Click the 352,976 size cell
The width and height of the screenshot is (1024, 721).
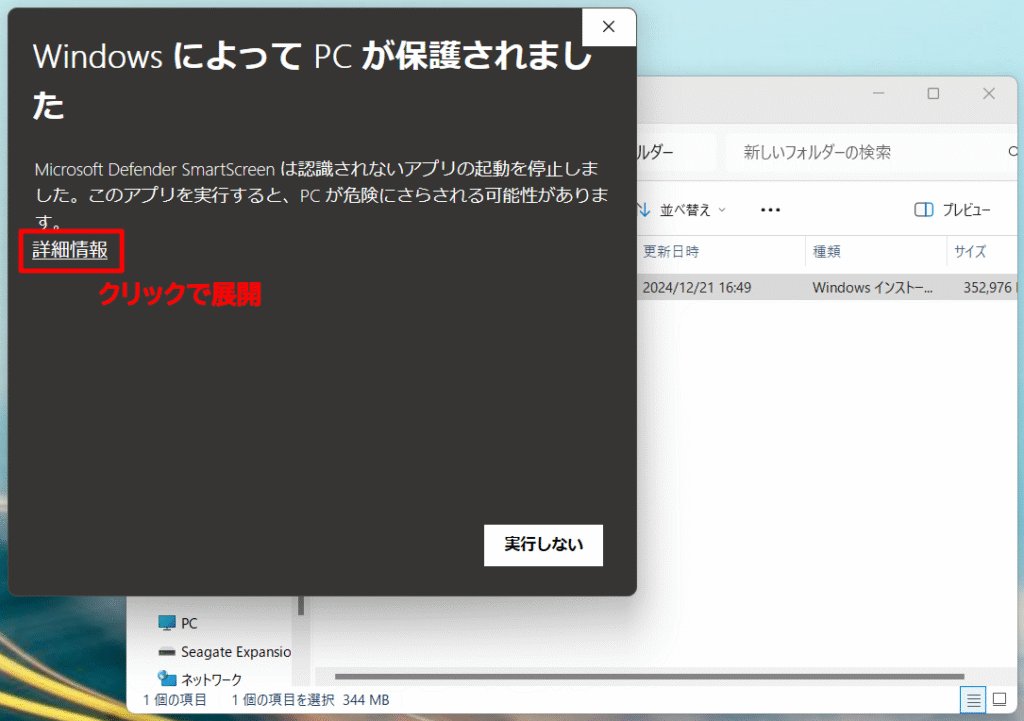pos(987,287)
